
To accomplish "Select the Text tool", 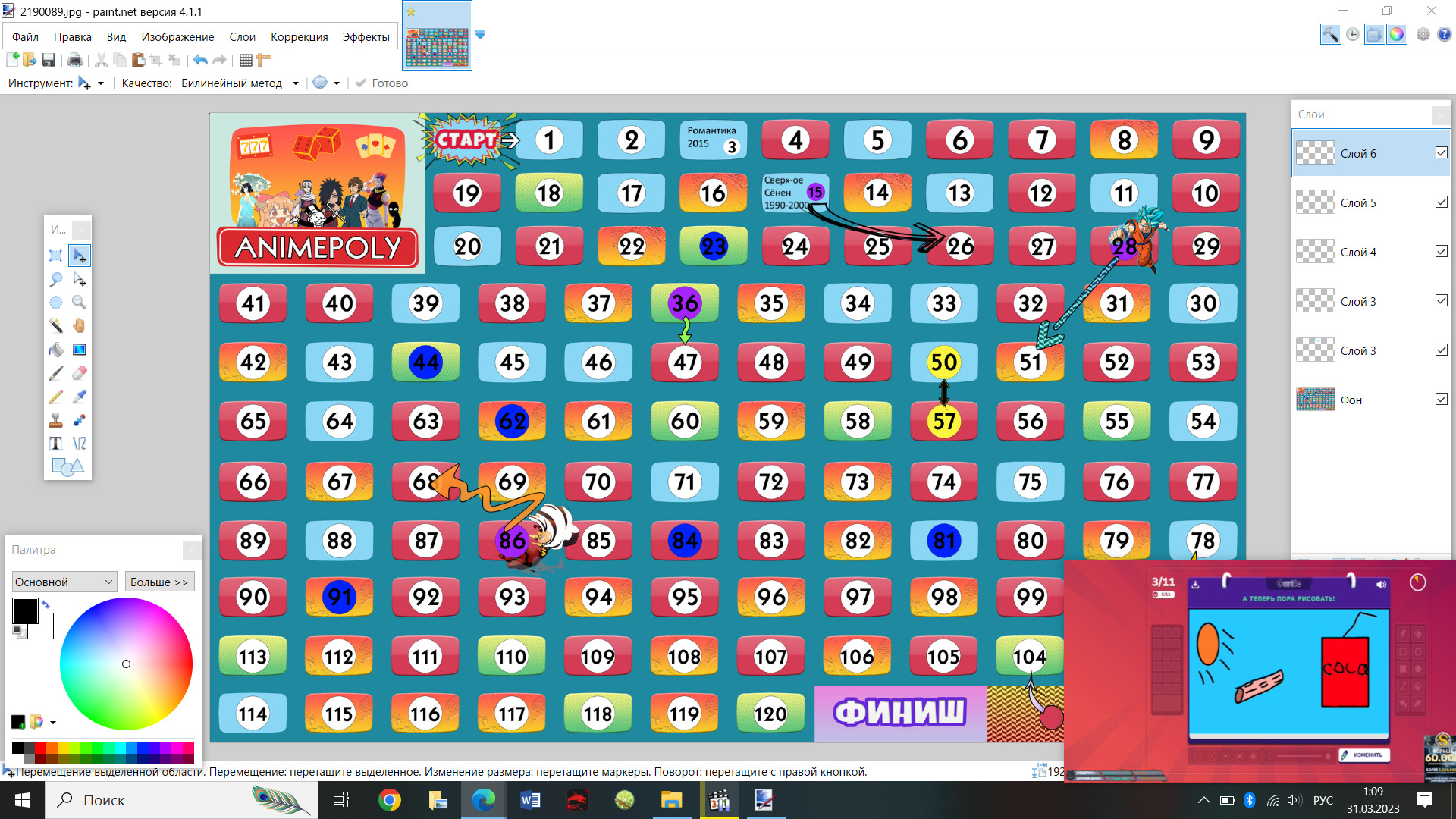I will click(x=55, y=444).
